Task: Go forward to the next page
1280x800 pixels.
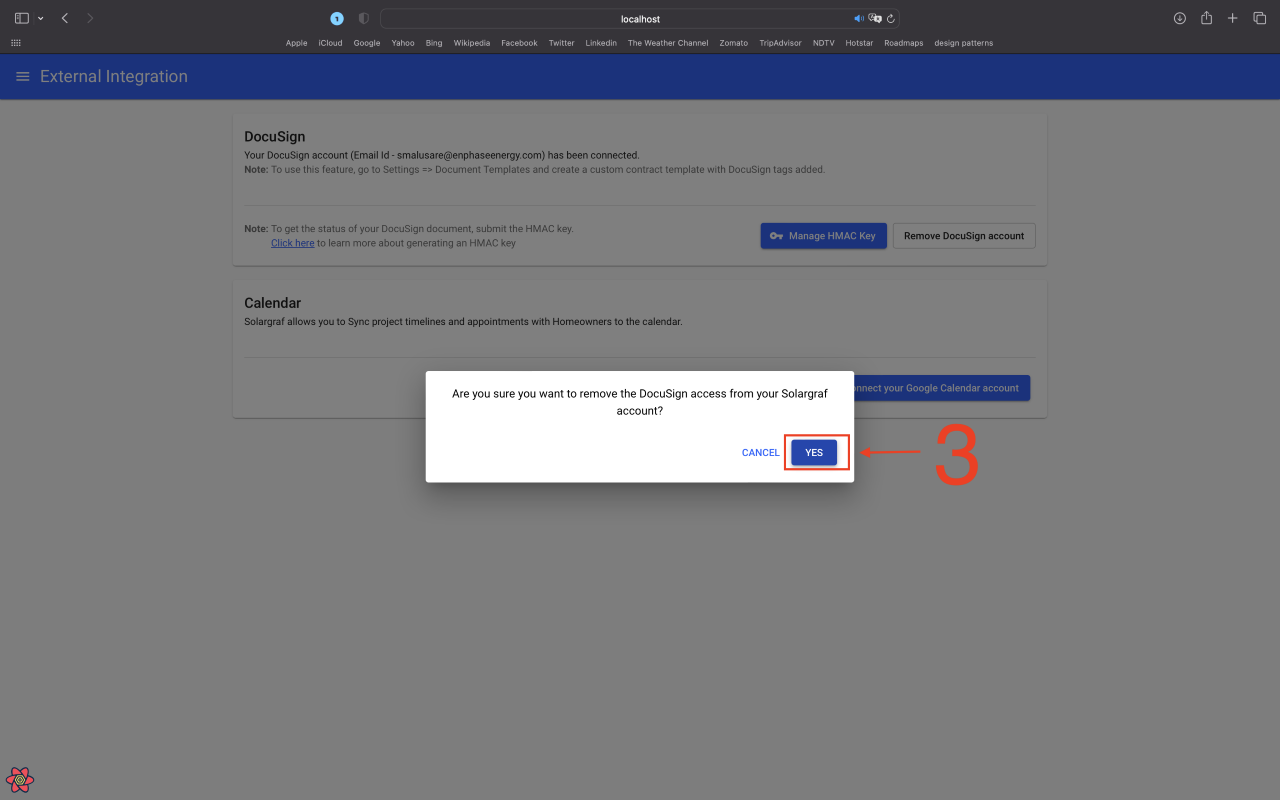Action: coord(90,17)
